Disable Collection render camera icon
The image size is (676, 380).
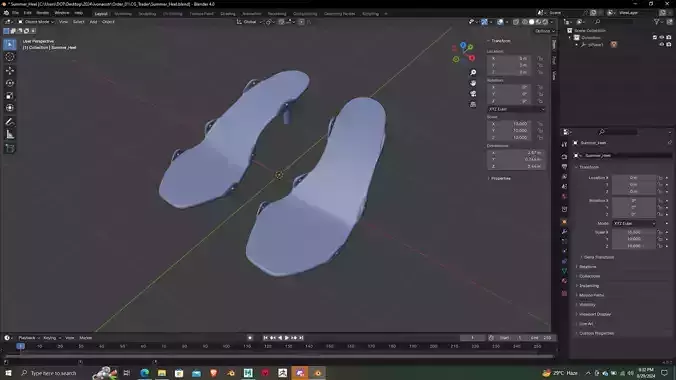(x=669, y=38)
